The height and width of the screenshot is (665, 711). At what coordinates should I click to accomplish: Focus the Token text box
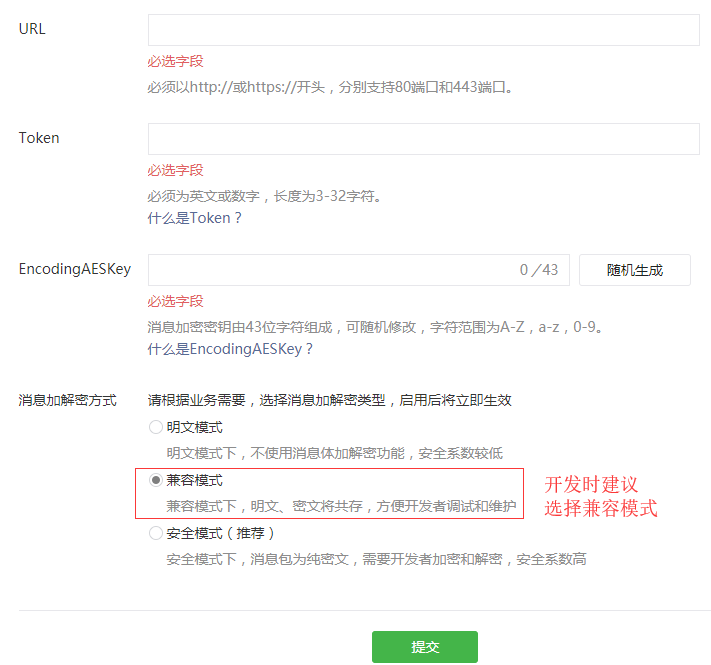tap(423, 139)
